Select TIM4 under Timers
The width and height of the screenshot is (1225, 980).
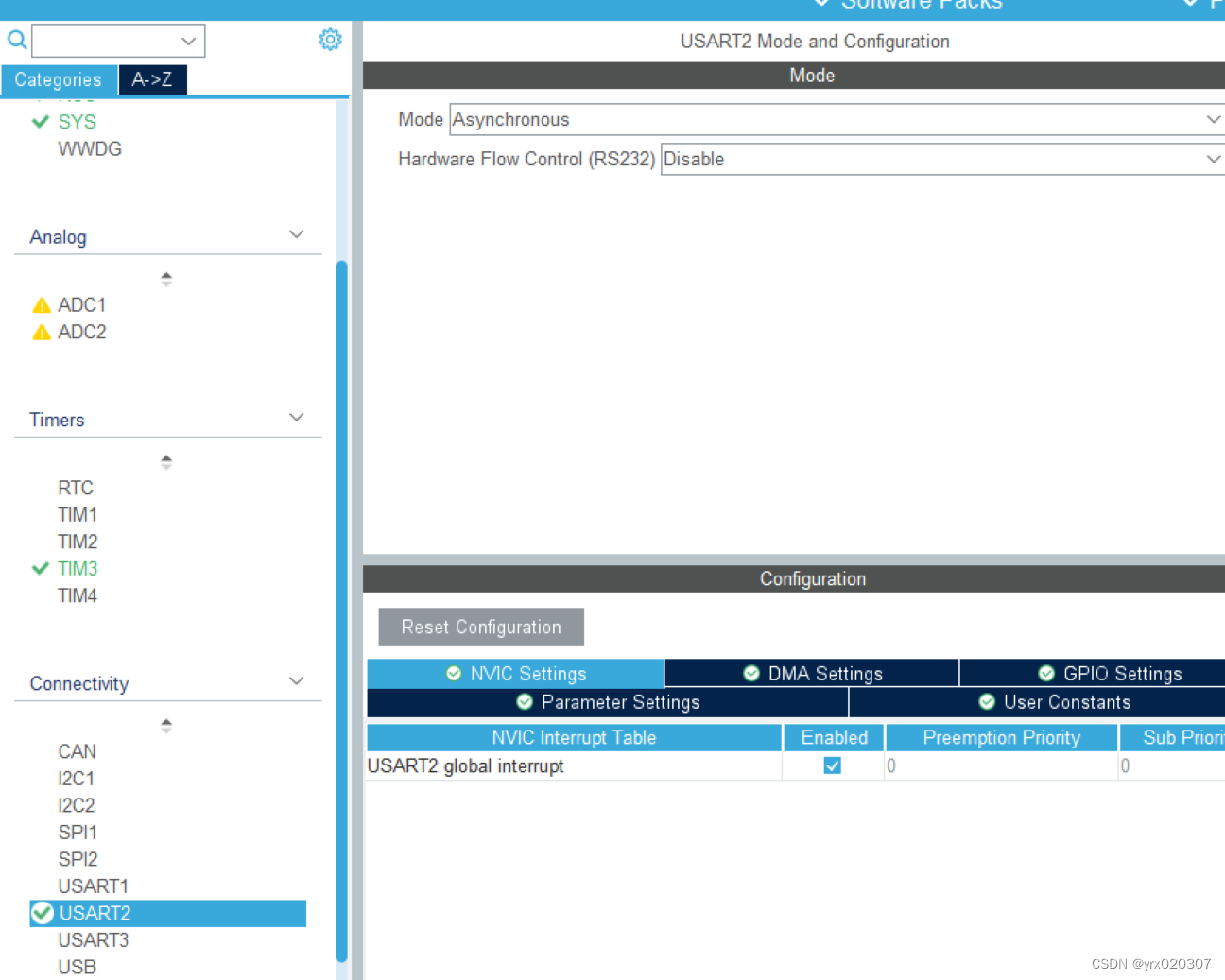click(x=78, y=596)
